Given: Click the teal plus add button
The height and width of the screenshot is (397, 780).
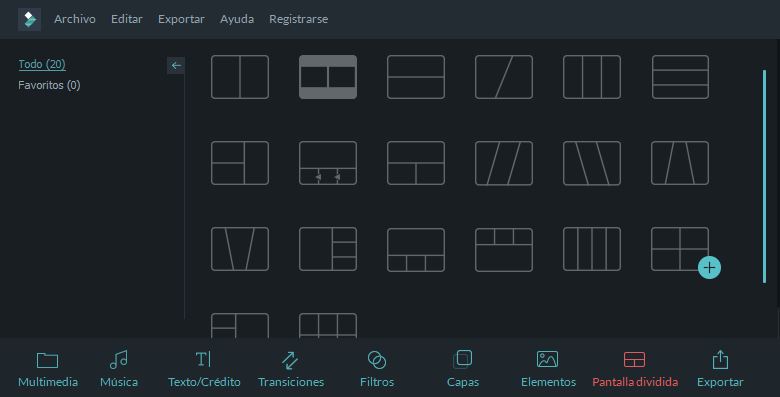Looking at the screenshot, I should tap(709, 268).
